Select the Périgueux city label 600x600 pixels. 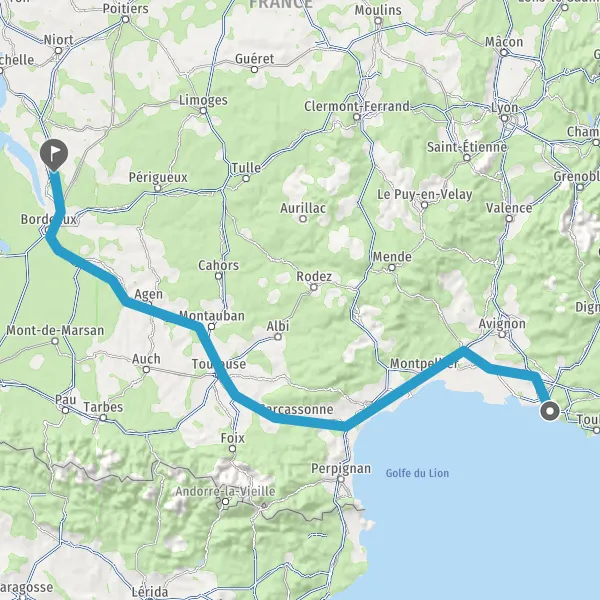click(158, 177)
